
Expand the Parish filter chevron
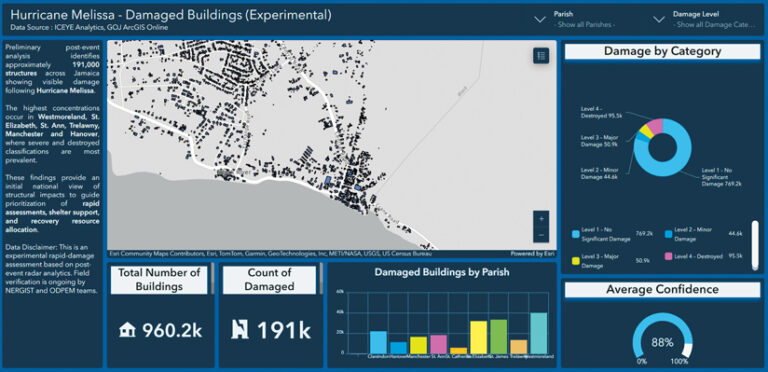(540, 20)
